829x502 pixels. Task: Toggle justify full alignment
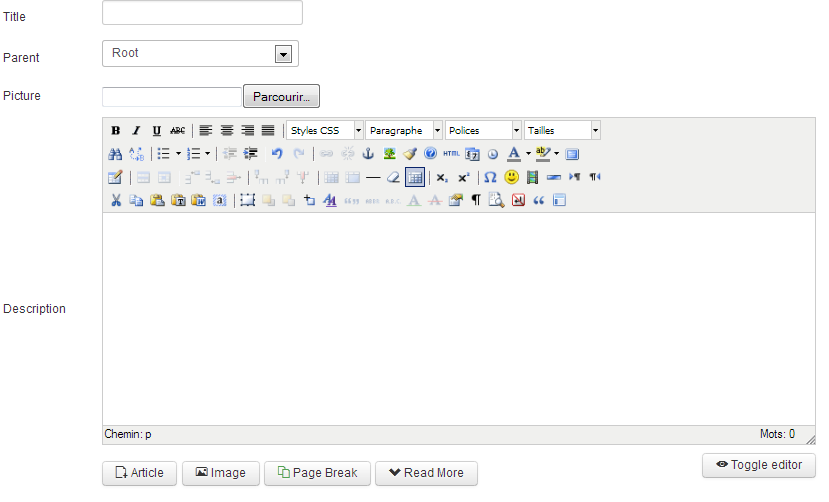pyautogui.click(x=268, y=131)
